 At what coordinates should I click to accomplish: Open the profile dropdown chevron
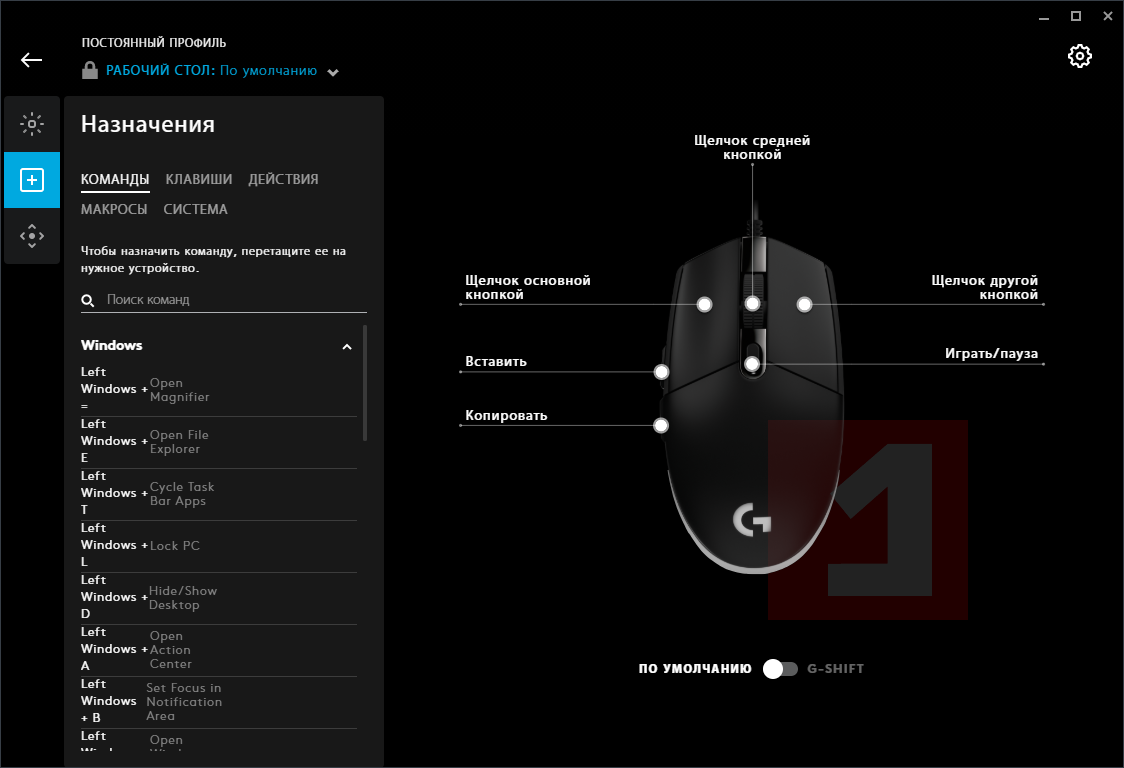333,72
